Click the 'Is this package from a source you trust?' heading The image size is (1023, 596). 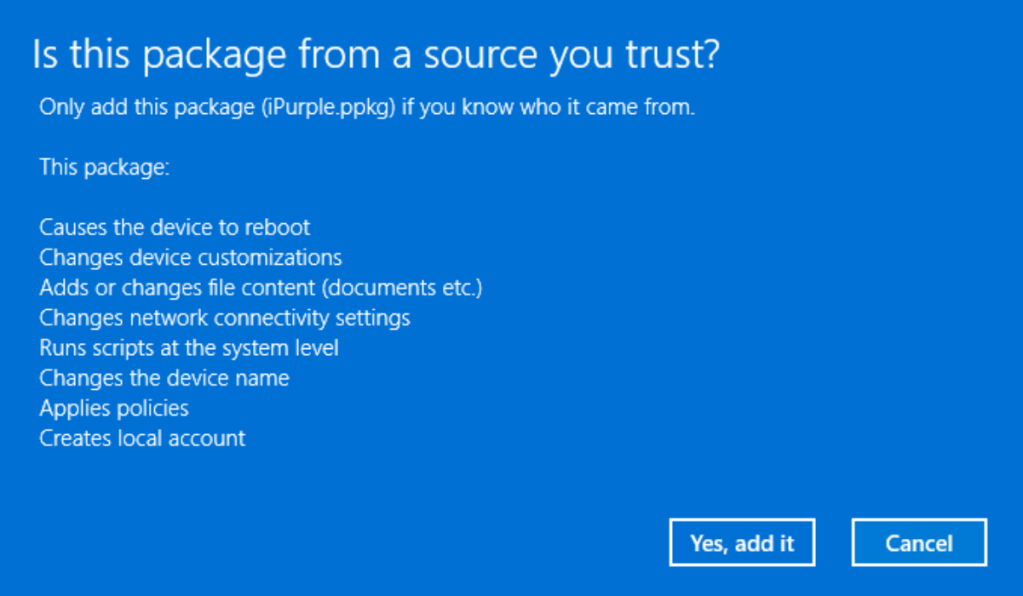pos(376,55)
